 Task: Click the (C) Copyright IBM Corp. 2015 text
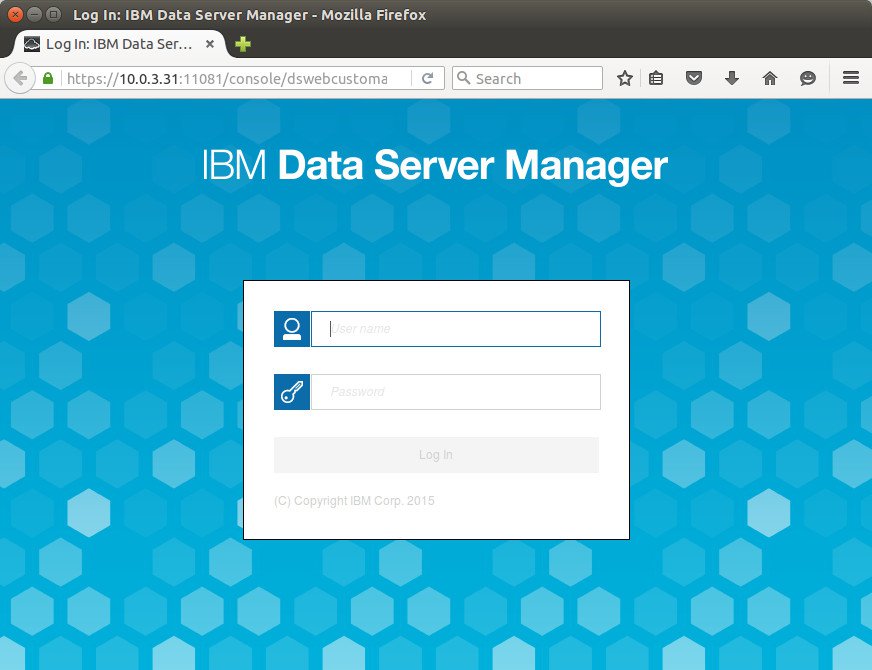pyautogui.click(x=354, y=500)
